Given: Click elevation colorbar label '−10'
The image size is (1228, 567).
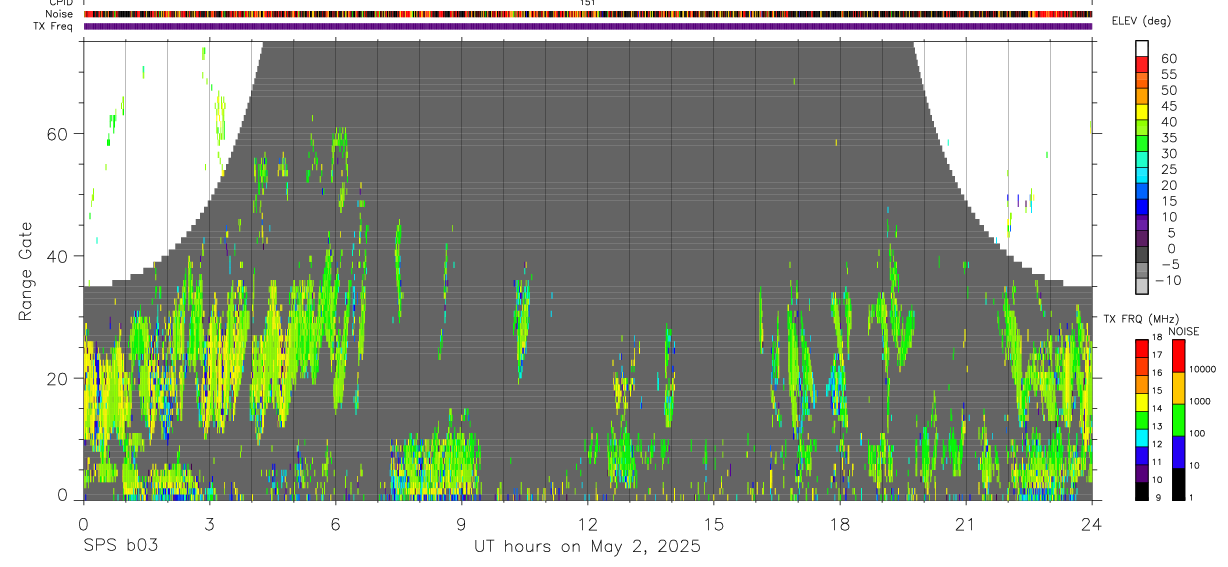Looking at the screenshot, I should [1168, 281].
